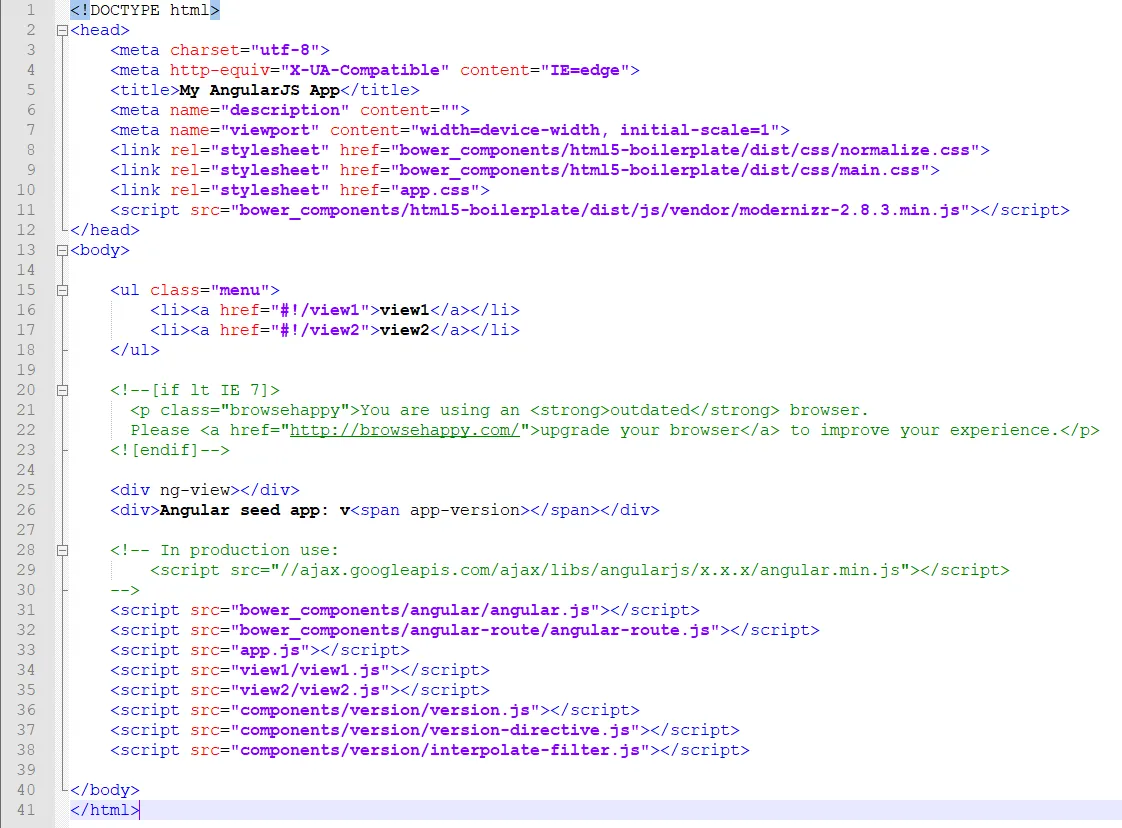Collapse the 'In production use' comment fold

pyautogui.click(x=62, y=550)
